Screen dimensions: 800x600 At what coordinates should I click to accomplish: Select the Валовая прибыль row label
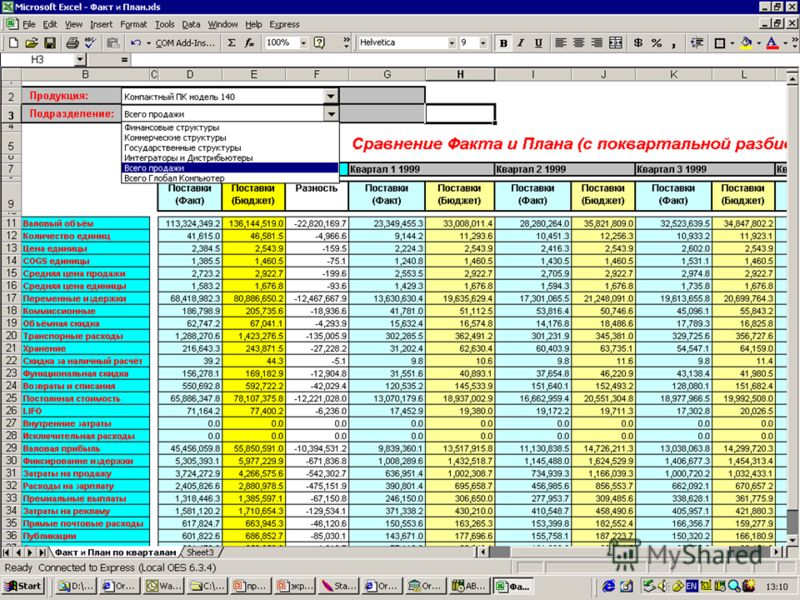86,448
